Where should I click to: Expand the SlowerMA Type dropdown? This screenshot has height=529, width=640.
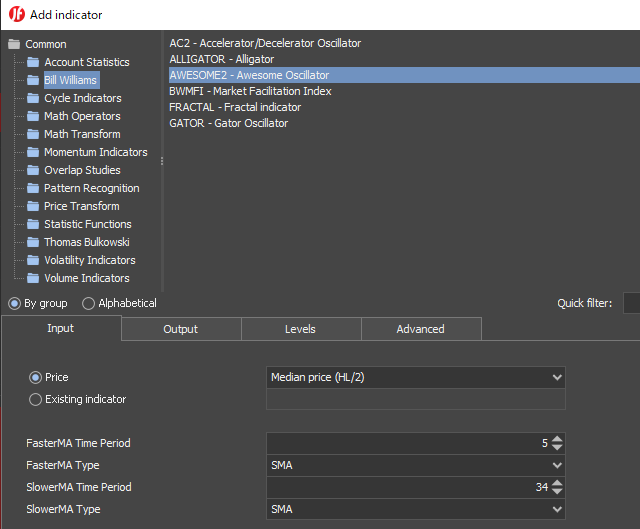(x=415, y=509)
